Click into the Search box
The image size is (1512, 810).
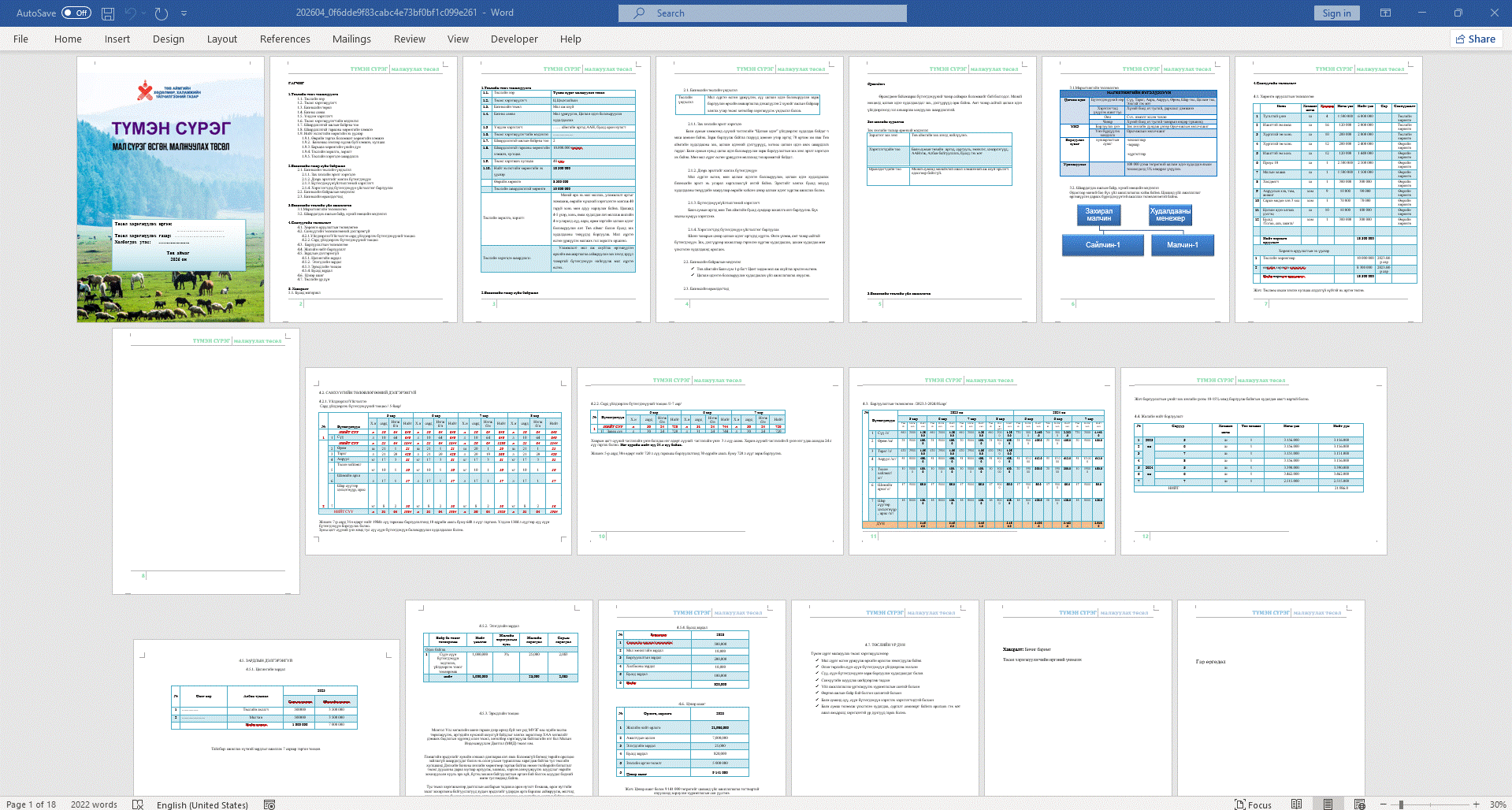(x=762, y=13)
